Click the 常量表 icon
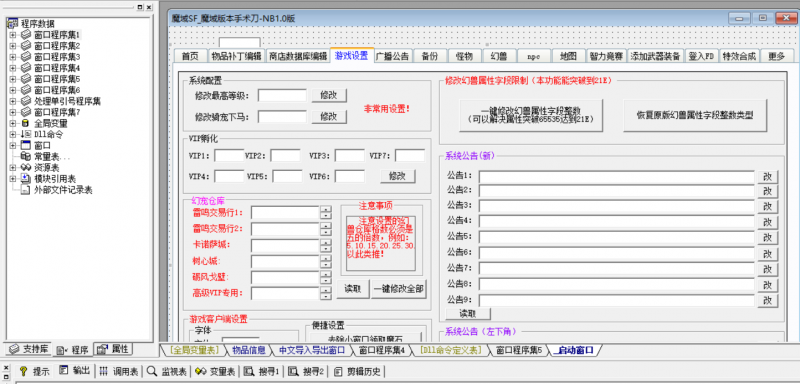The width and height of the screenshot is (800, 384). (26, 157)
